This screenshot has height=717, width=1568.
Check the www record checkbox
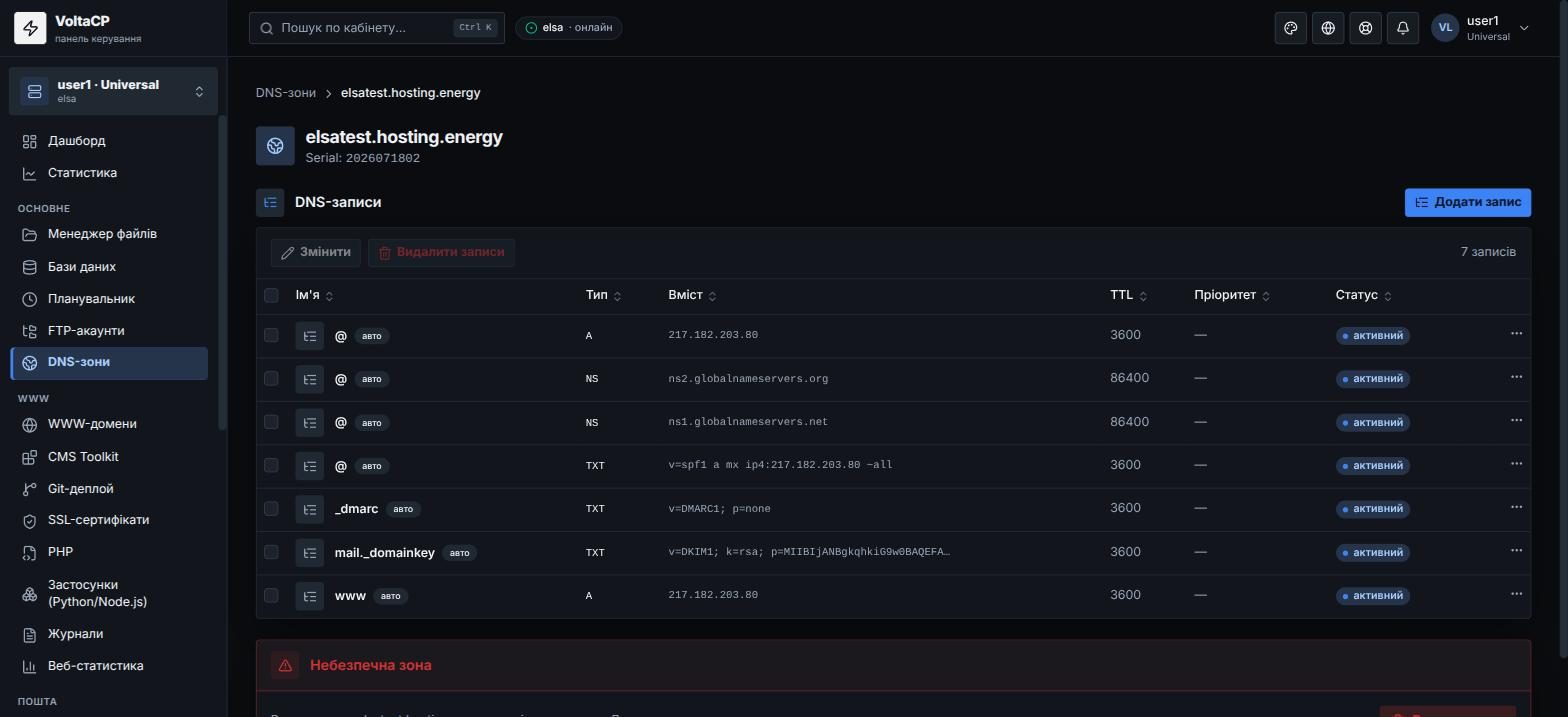click(x=271, y=595)
